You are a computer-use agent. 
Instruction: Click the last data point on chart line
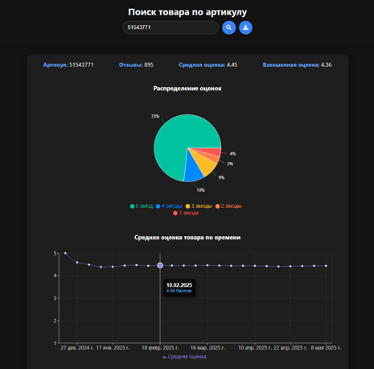point(326,266)
